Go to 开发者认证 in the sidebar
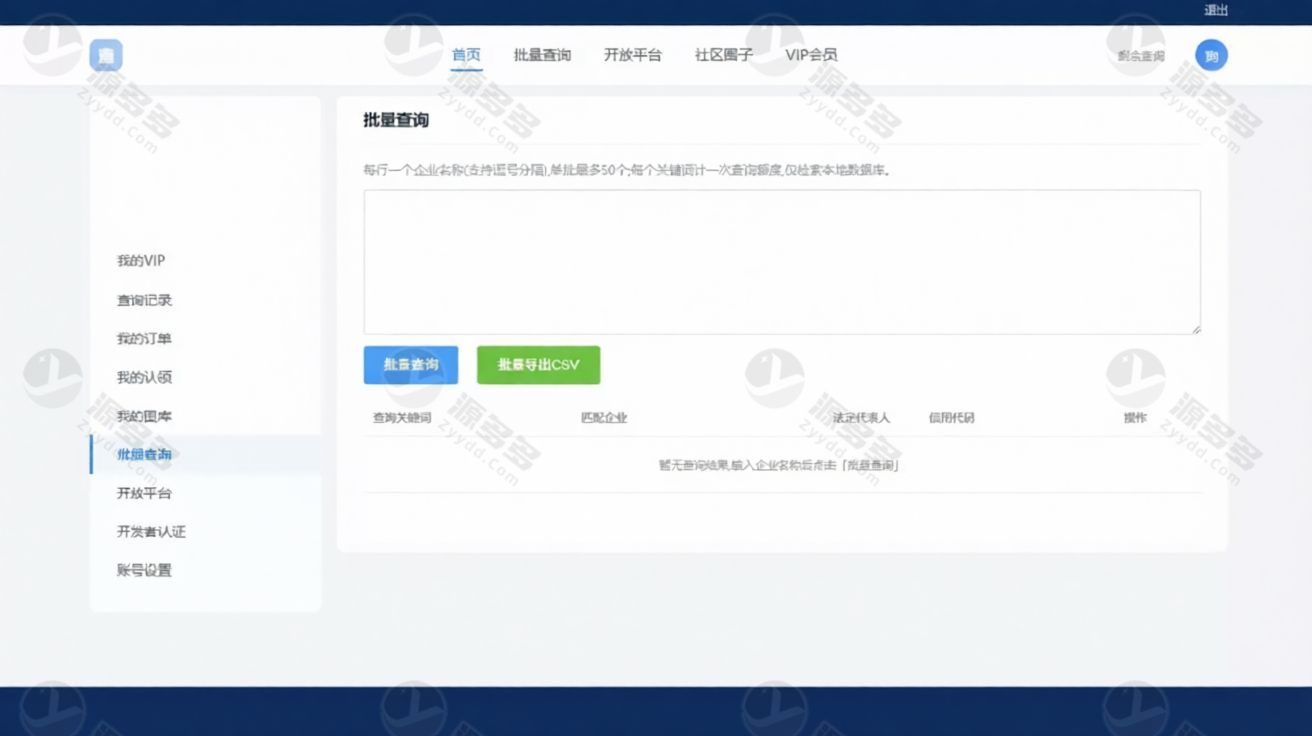1312x736 pixels. pos(151,532)
